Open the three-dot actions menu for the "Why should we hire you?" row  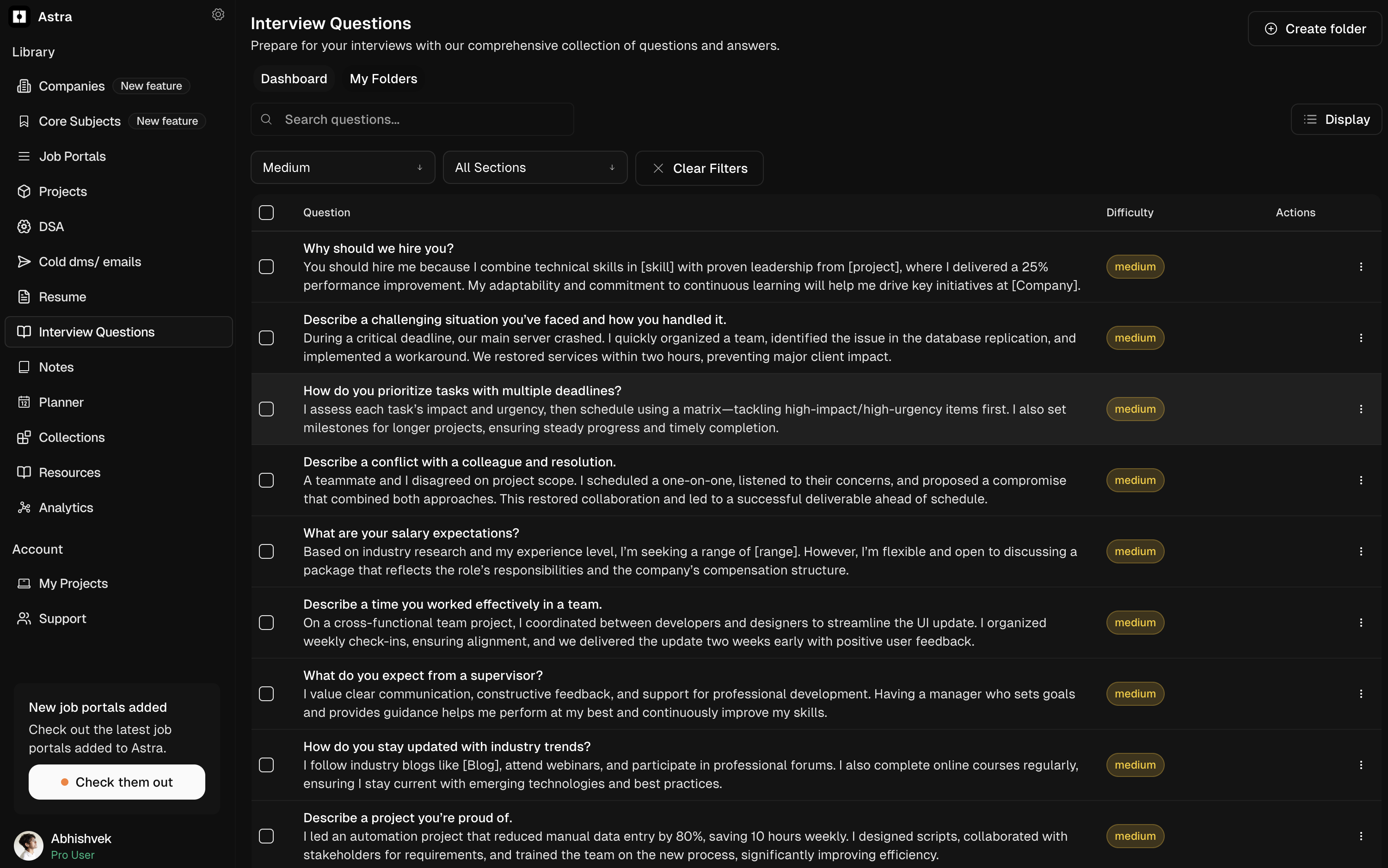point(1360,267)
